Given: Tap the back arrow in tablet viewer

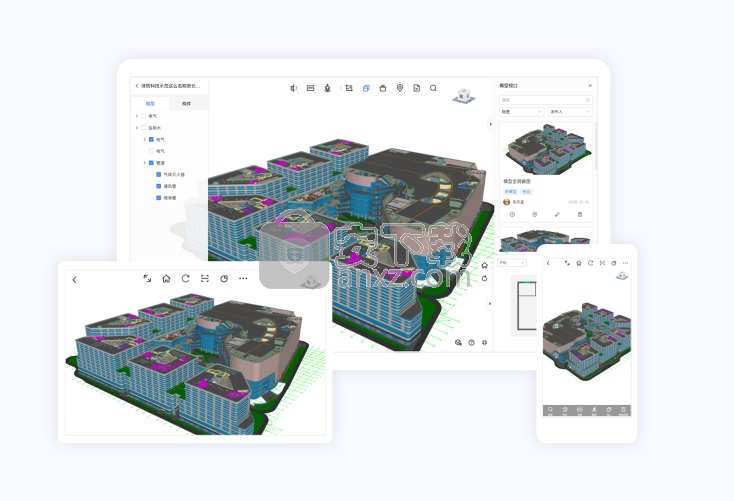Looking at the screenshot, I should pyautogui.click(x=74, y=280).
